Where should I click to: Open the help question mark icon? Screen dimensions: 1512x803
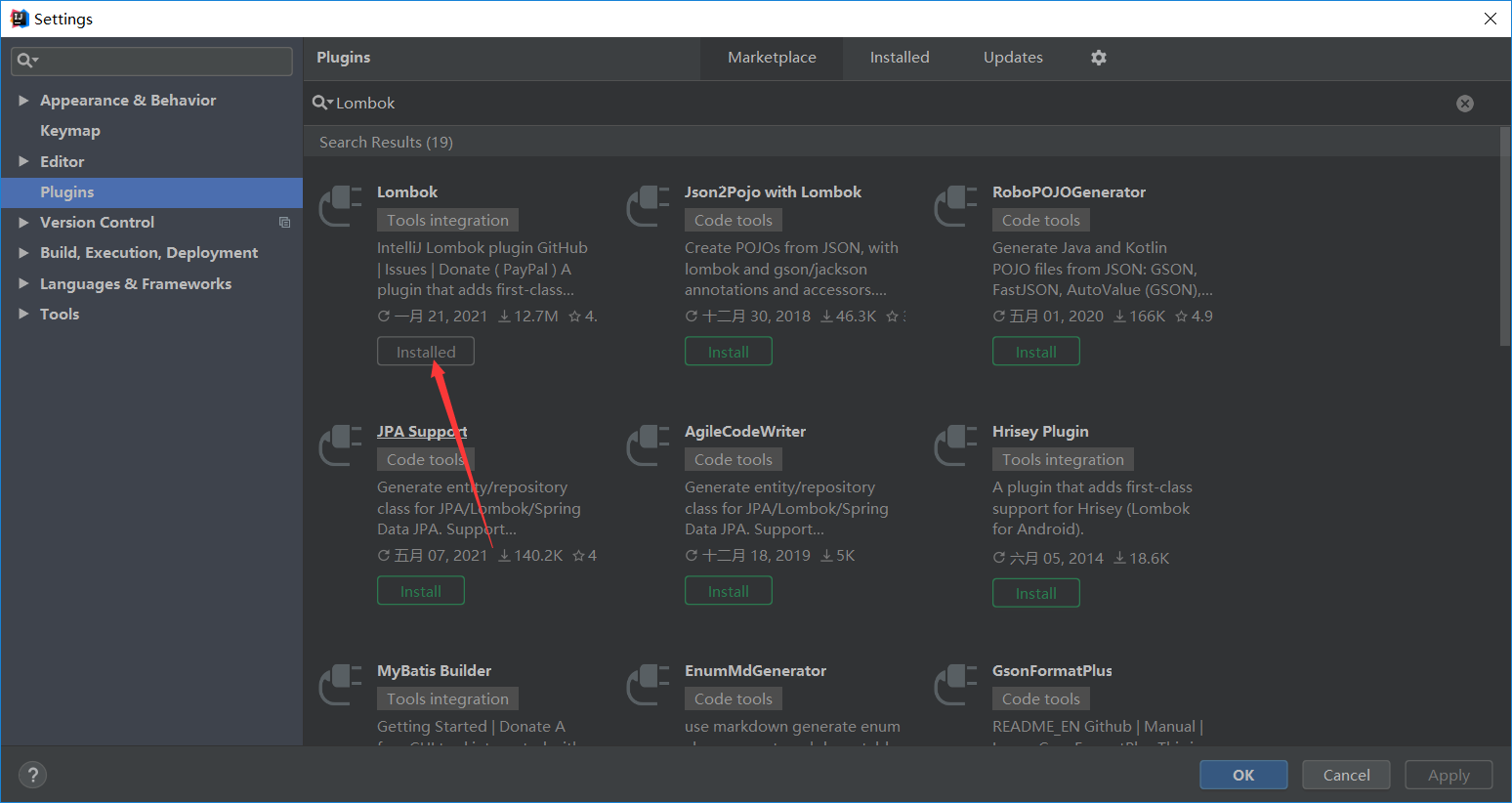click(33, 775)
